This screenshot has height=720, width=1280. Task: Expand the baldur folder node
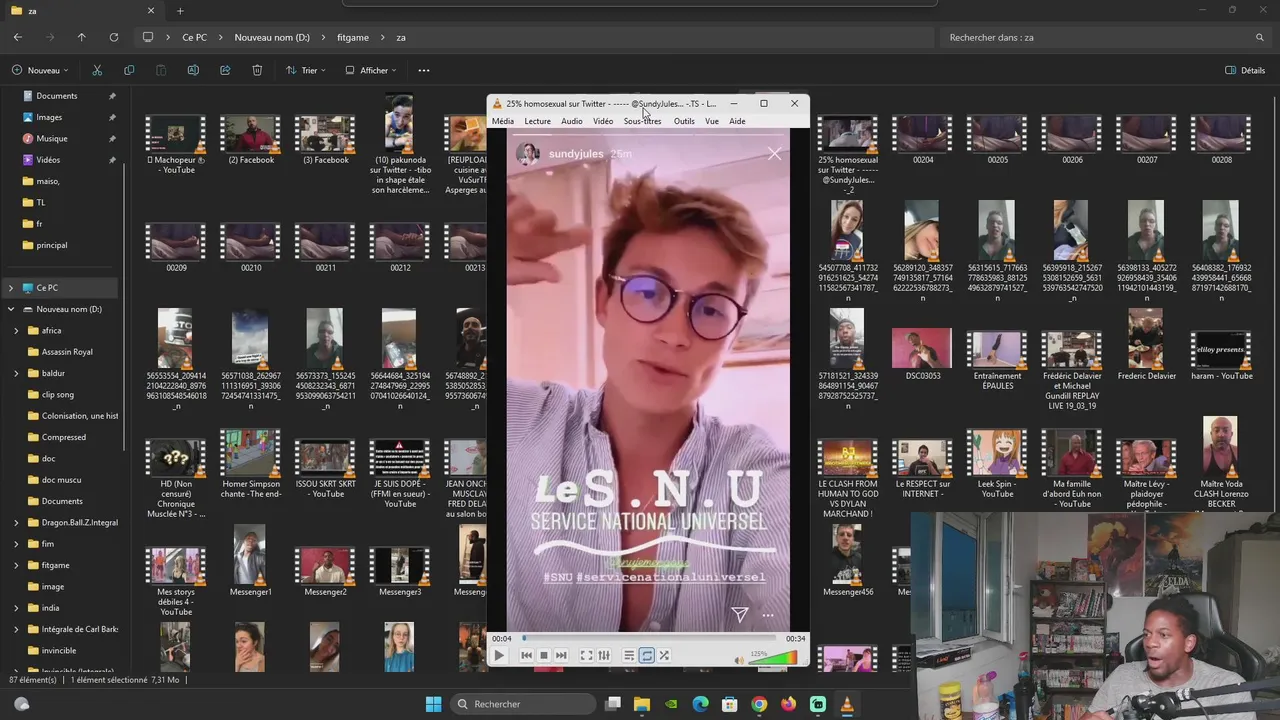16,373
